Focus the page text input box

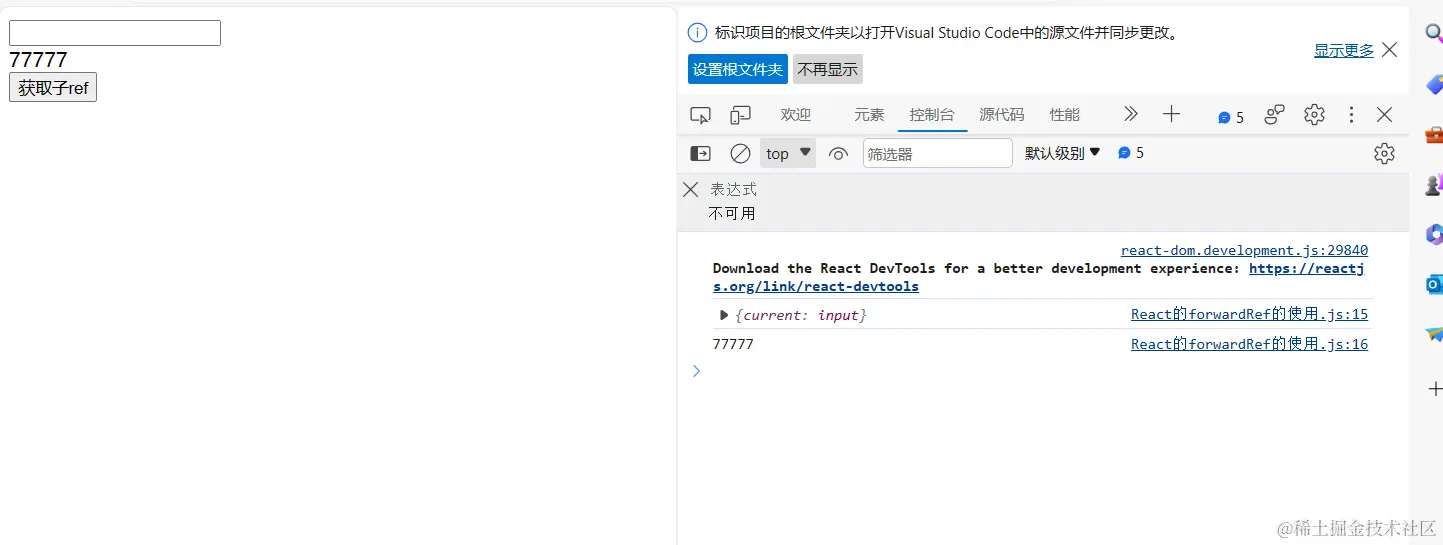[x=115, y=33]
